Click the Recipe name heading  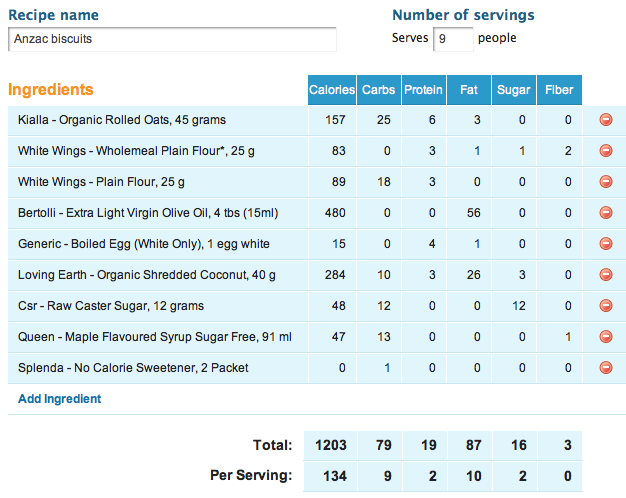pyautogui.click(x=53, y=15)
